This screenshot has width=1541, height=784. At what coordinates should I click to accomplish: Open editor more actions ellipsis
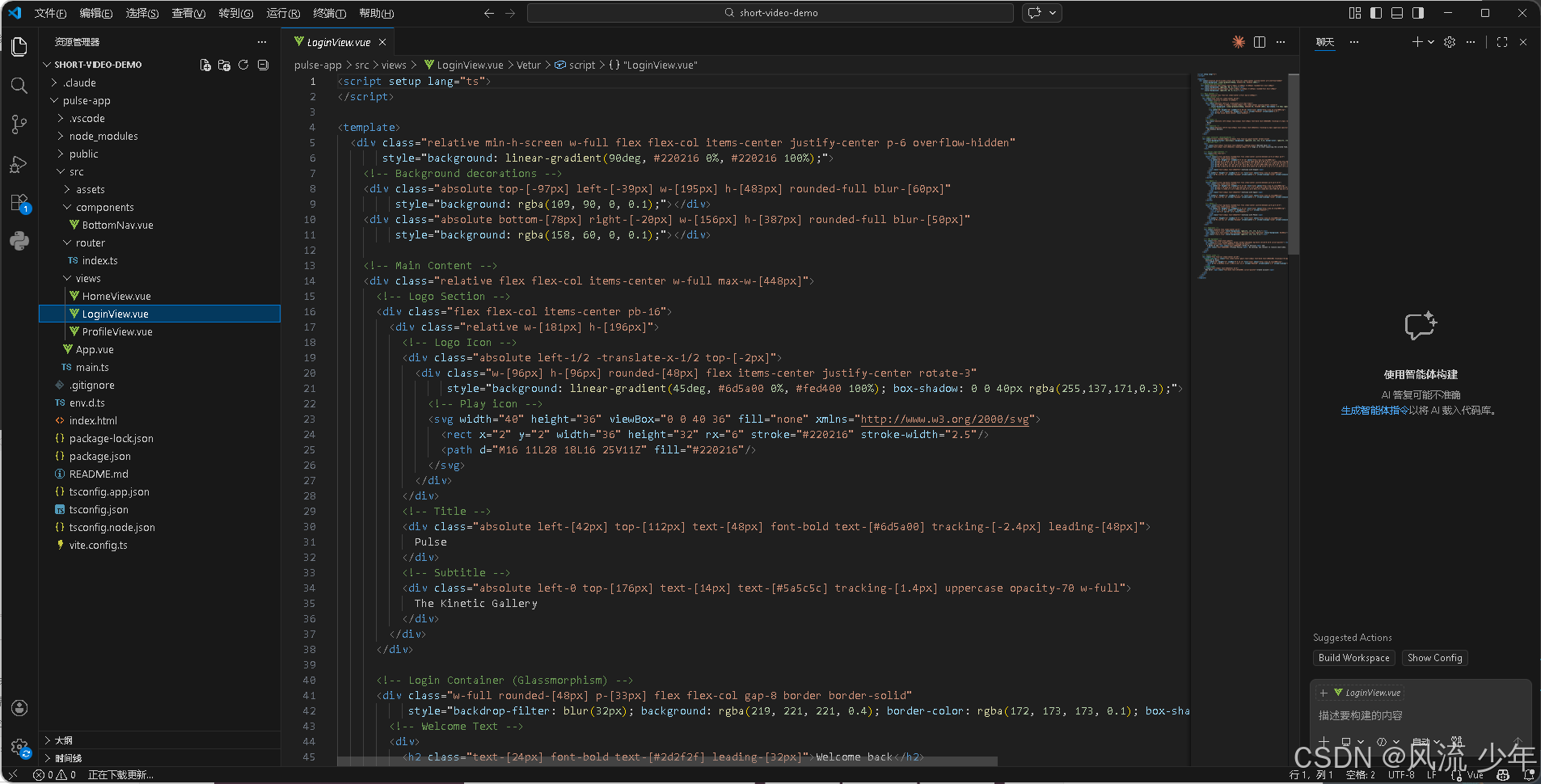pos(1281,42)
